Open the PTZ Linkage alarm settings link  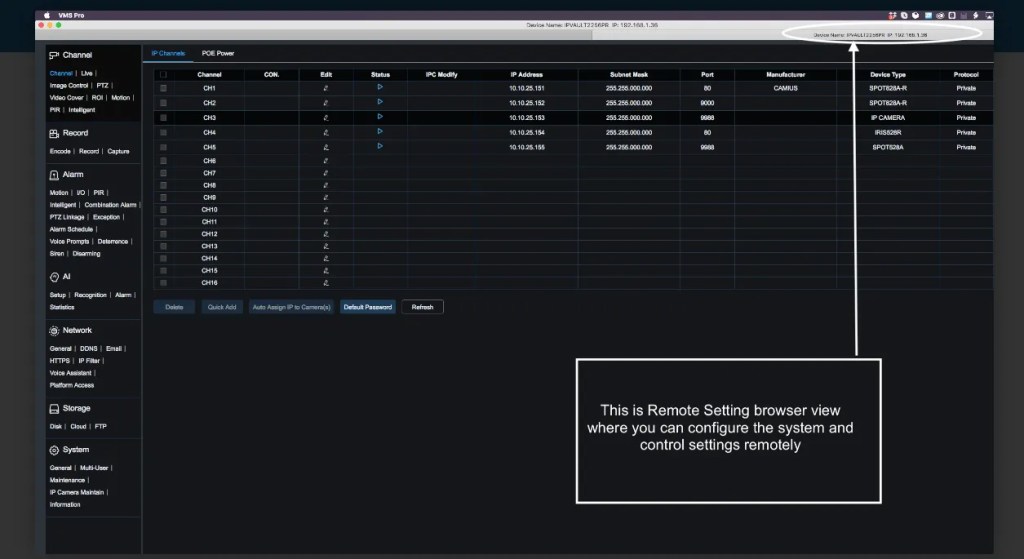click(66, 217)
